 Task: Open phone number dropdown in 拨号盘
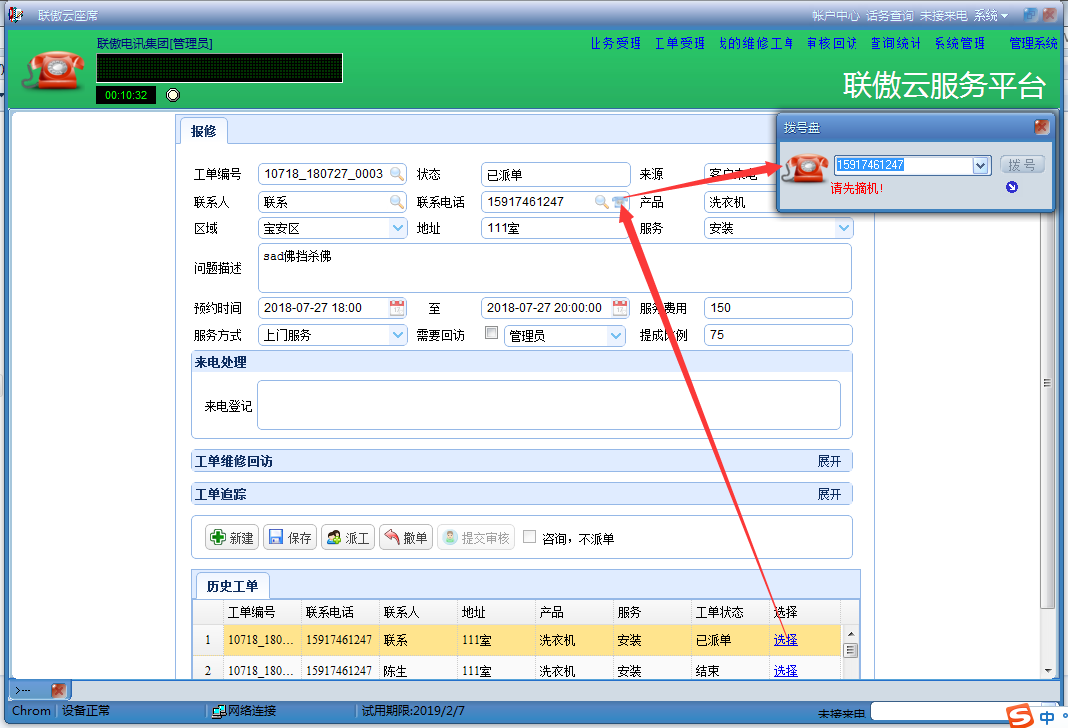(981, 165)
